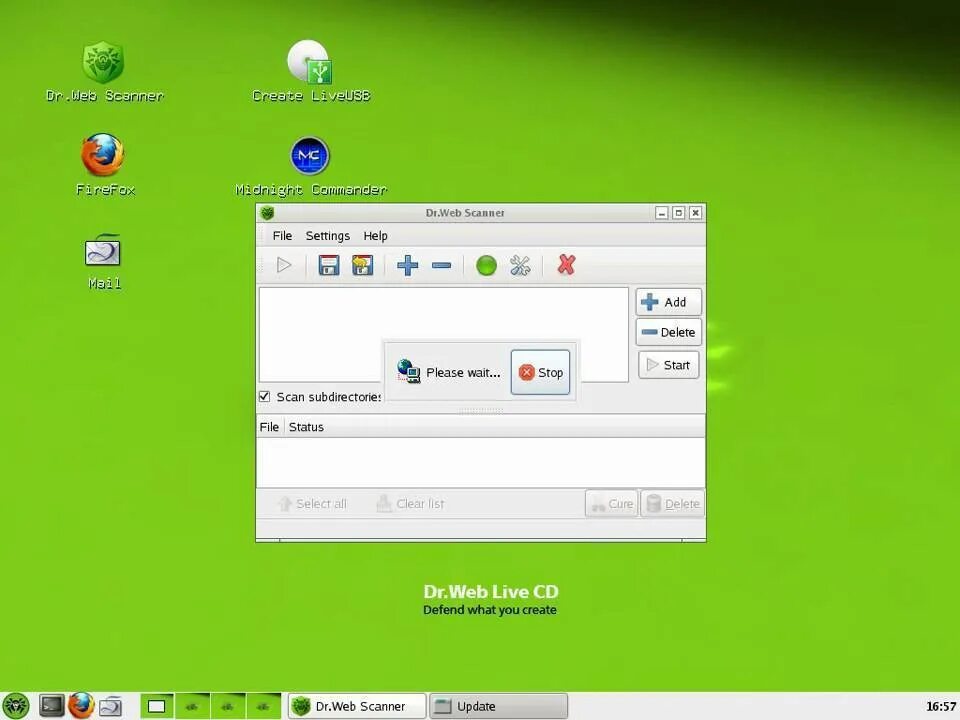The height and width of the screenshot is (720, 960).
Task: Open the File menu
Action: pyautogui.click(x=282, y=236)
